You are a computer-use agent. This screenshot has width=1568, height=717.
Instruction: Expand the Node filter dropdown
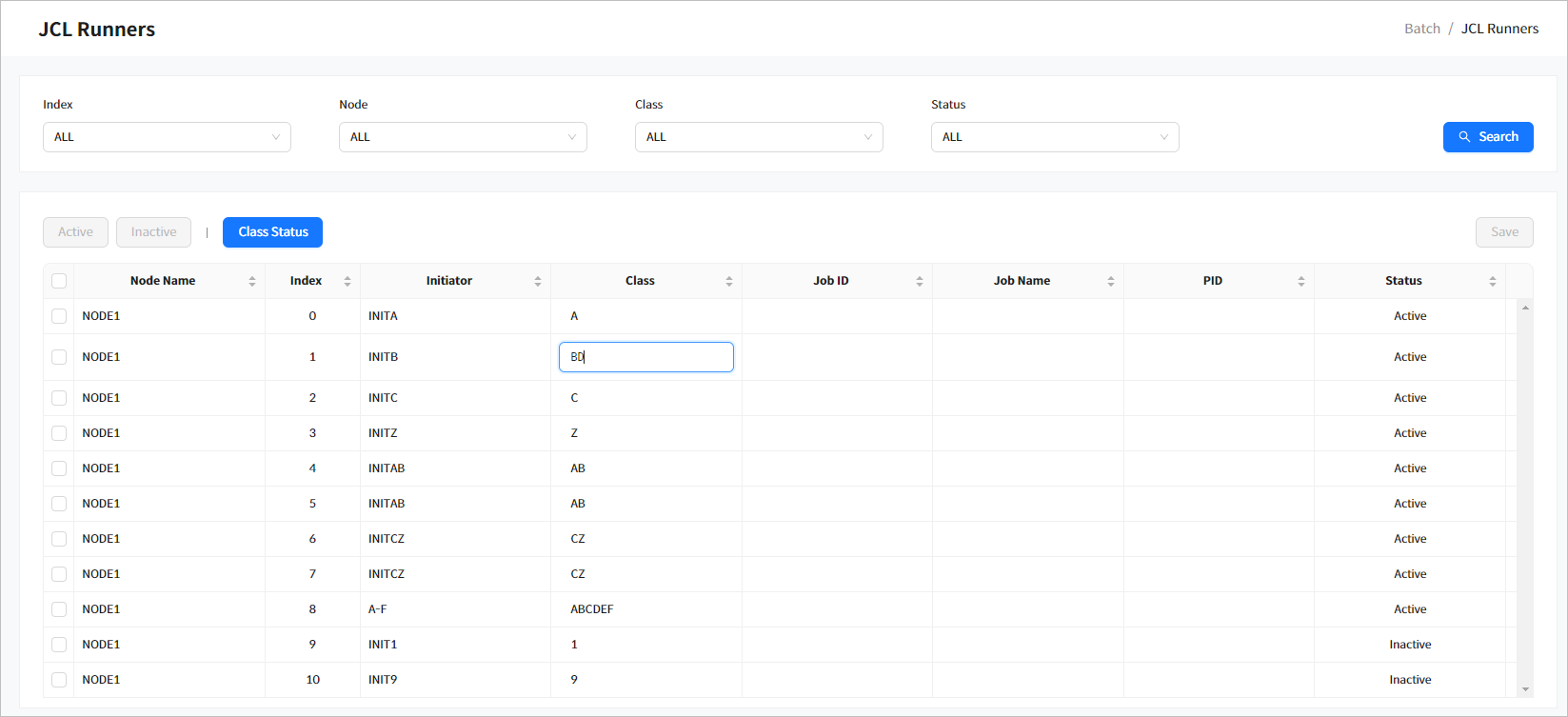coord(463,137)
